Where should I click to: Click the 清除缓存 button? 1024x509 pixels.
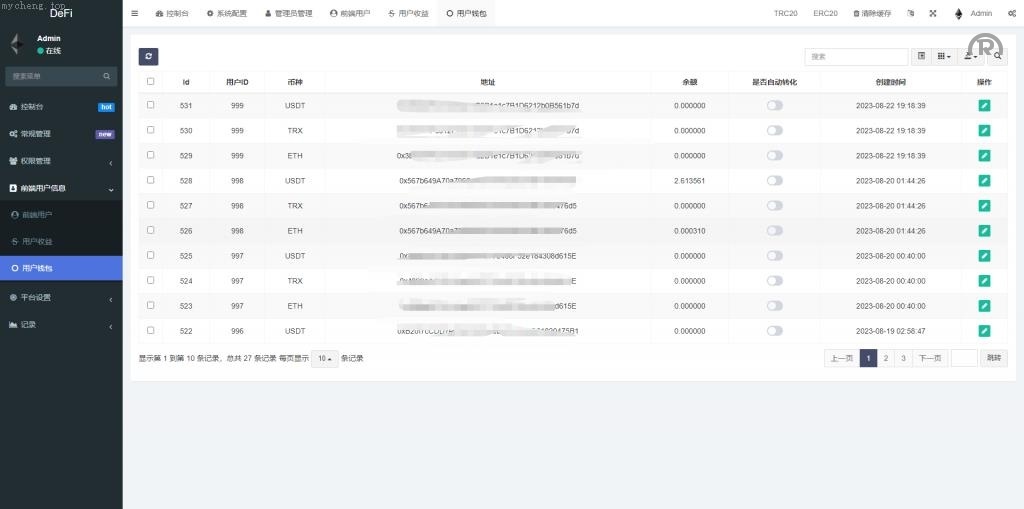[872, 13]
